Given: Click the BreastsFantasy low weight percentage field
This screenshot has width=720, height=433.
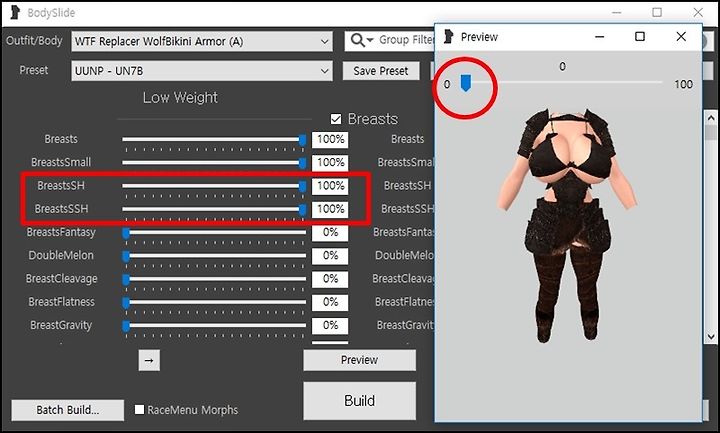Looking at the screenshot, I should point(330,232).
